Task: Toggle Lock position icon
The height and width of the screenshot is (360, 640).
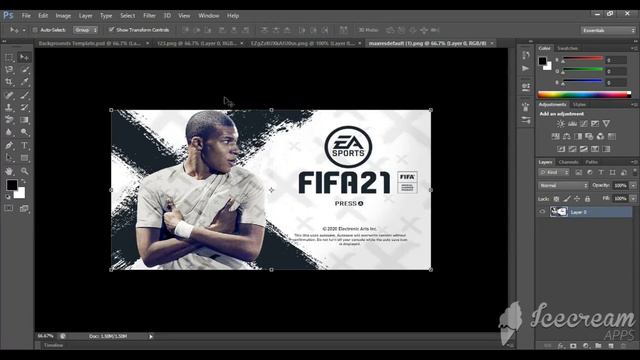Action: point(577,199)
